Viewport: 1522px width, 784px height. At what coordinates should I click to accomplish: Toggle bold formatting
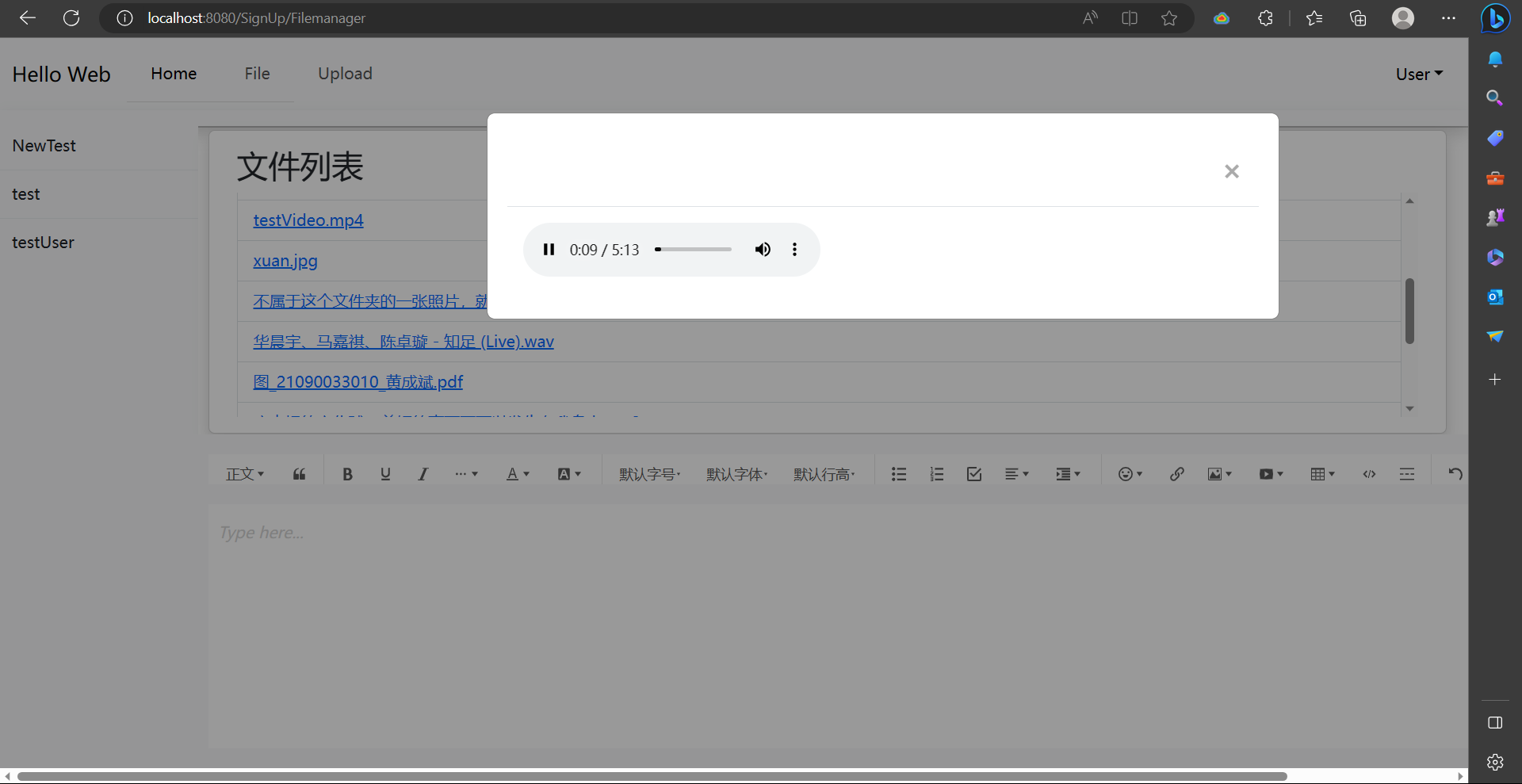[347, 474]
